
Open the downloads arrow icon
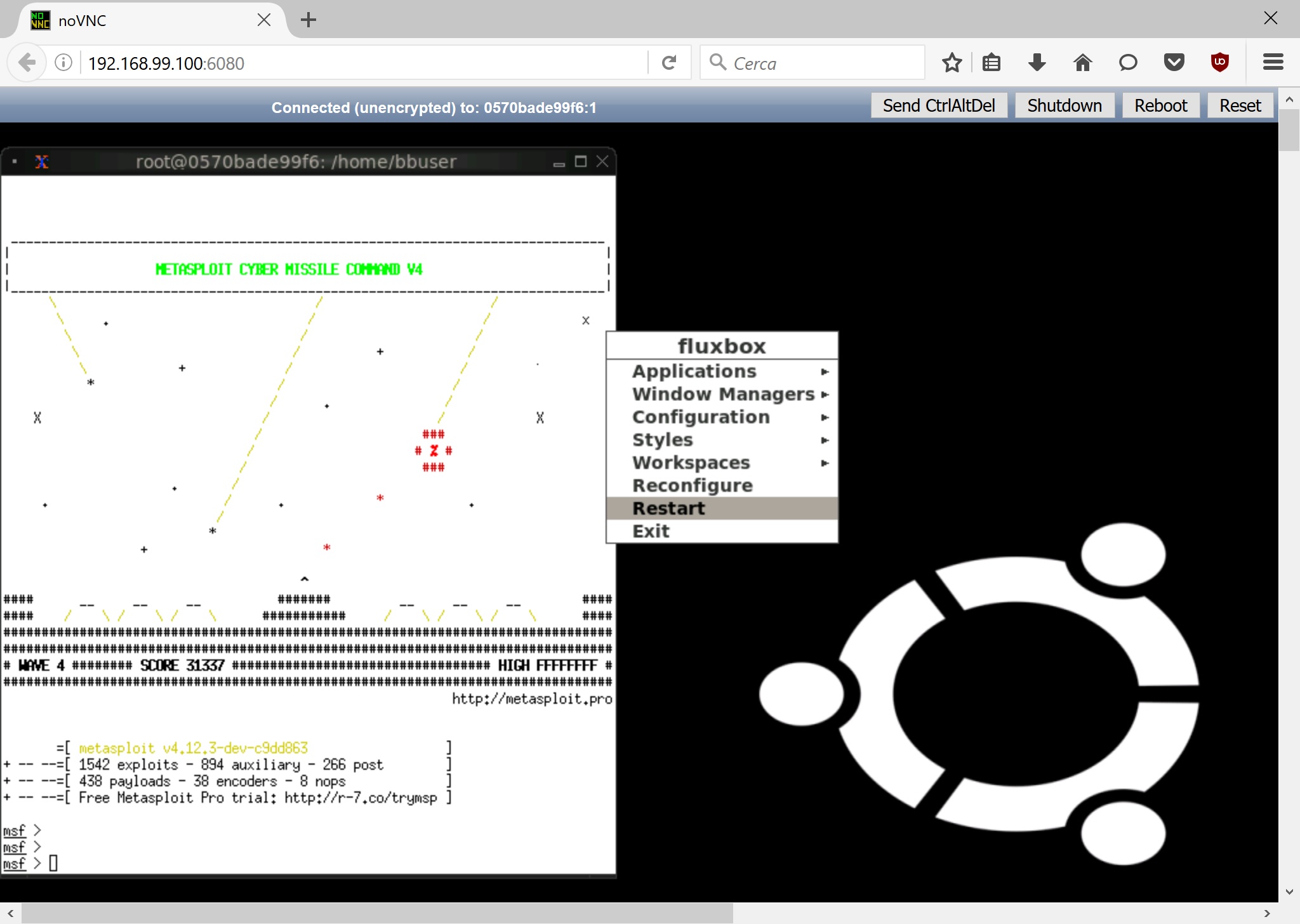(1037, 62)
